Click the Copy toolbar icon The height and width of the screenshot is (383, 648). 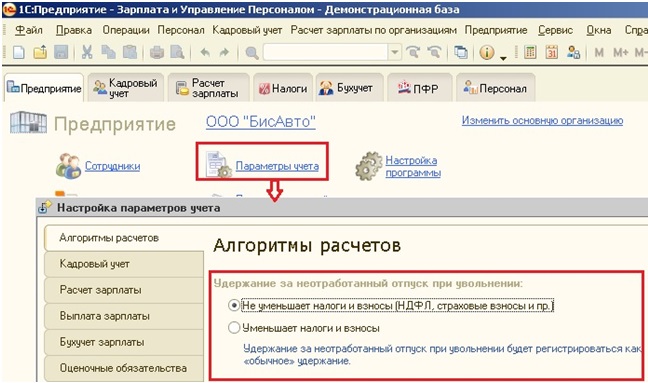click(108, 52)
